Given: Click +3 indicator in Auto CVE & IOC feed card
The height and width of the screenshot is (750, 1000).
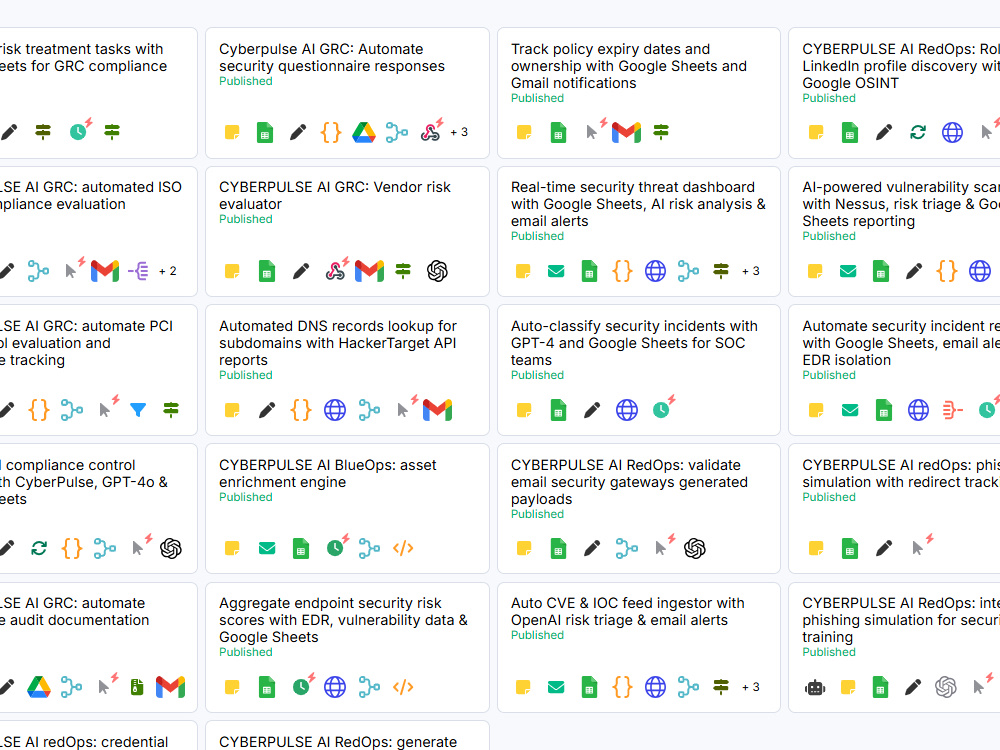Looking at the screenshot, I should pyautogui.click(x=751, y=687).
